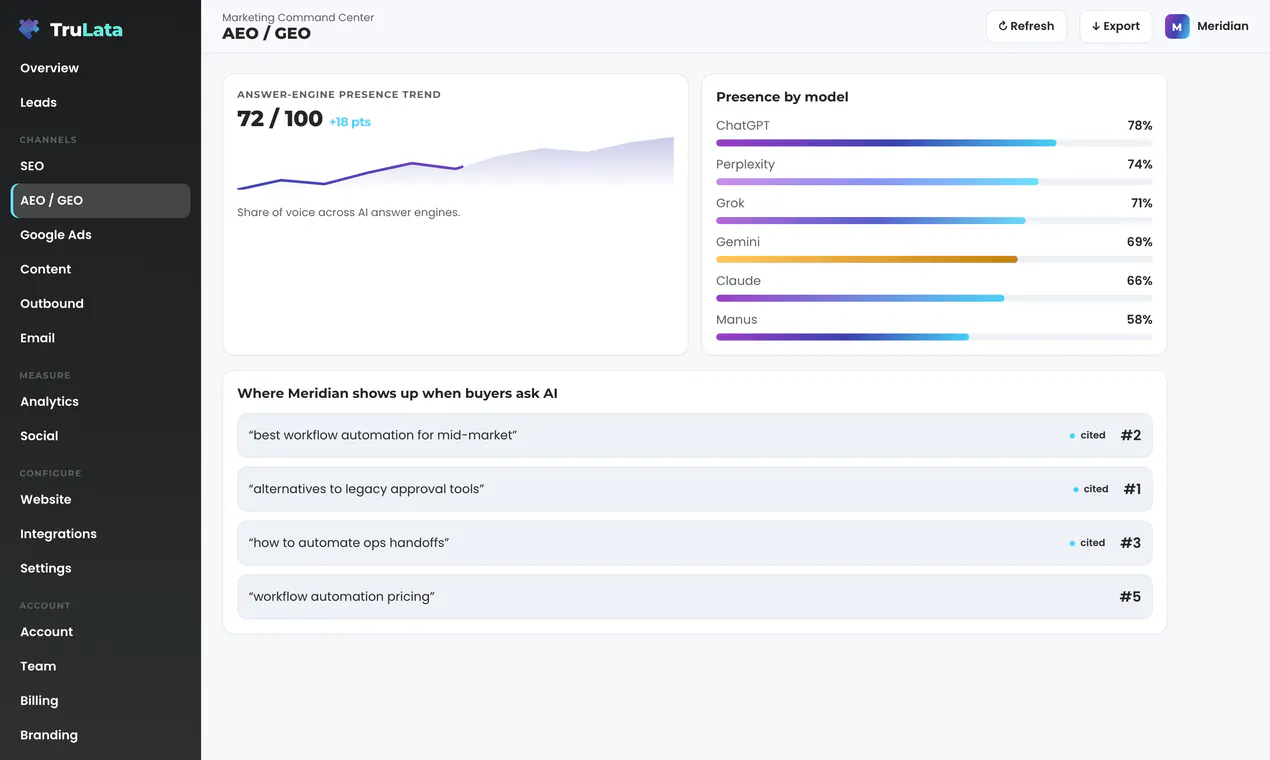Click the Manus presence bar
The image size is (1270, 760).
point(842,337)
